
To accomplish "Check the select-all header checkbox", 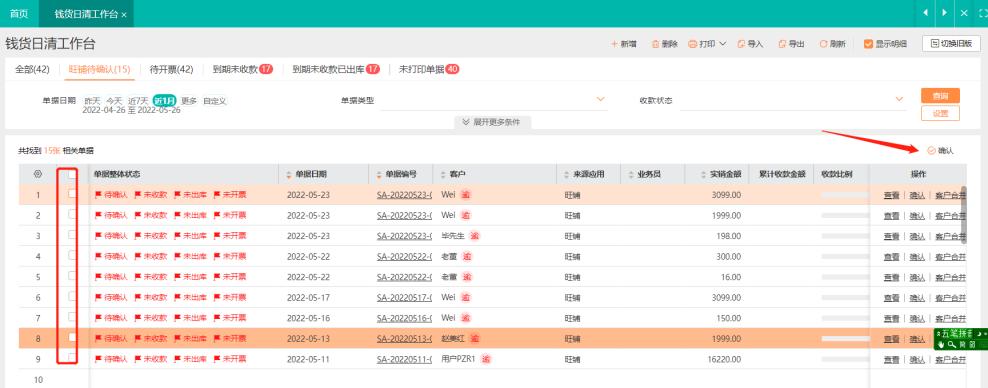I will (x=72, y=174).
